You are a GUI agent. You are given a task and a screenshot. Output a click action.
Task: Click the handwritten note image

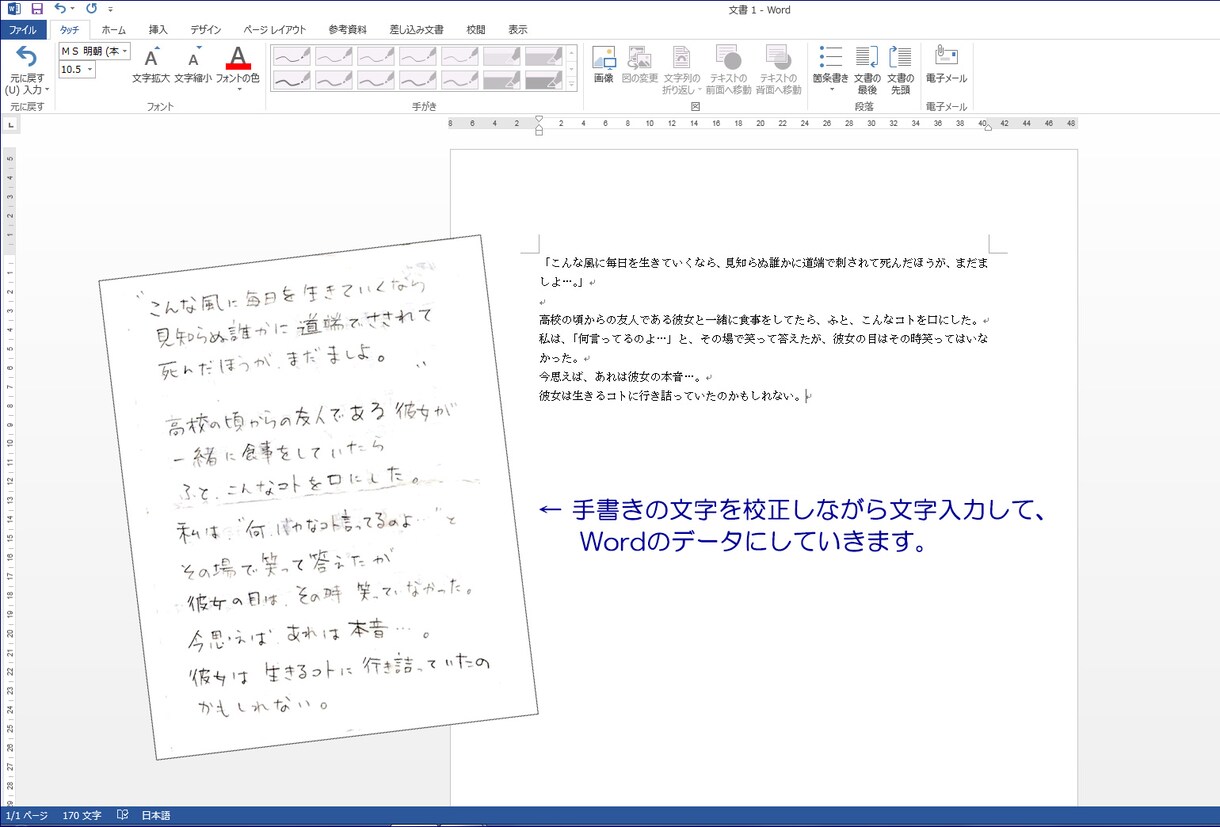318,497
